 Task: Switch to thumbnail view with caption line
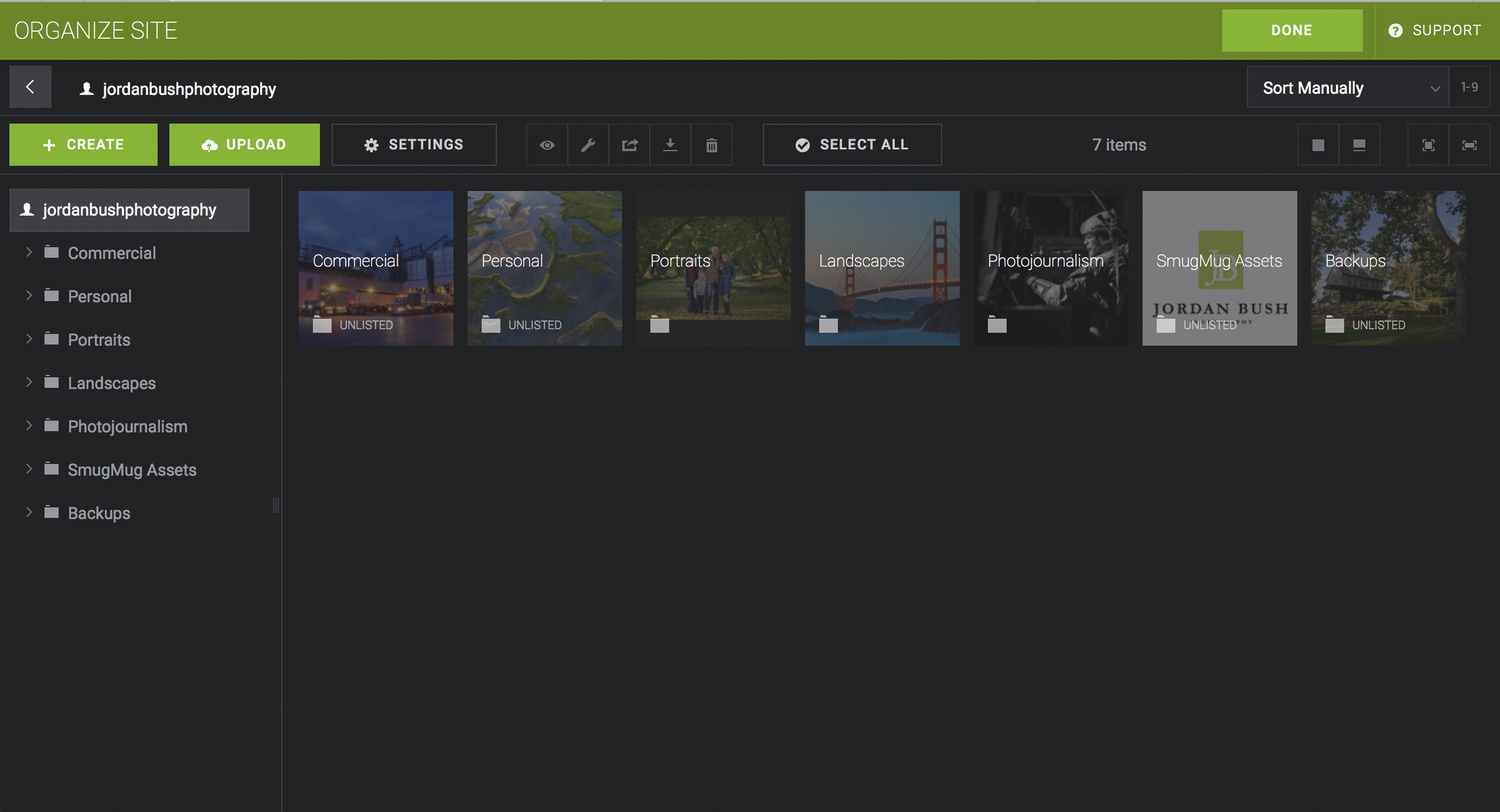[1359, 145]
